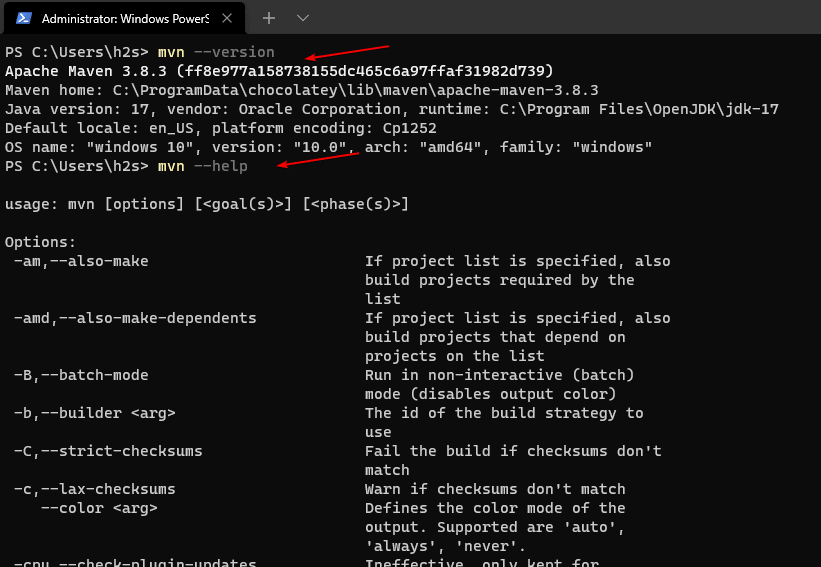The height and width of the screenshot is (567, 821).
Task: Close the Administrator: Windows PowerShell tab
Action: click(x=227, y=18)
